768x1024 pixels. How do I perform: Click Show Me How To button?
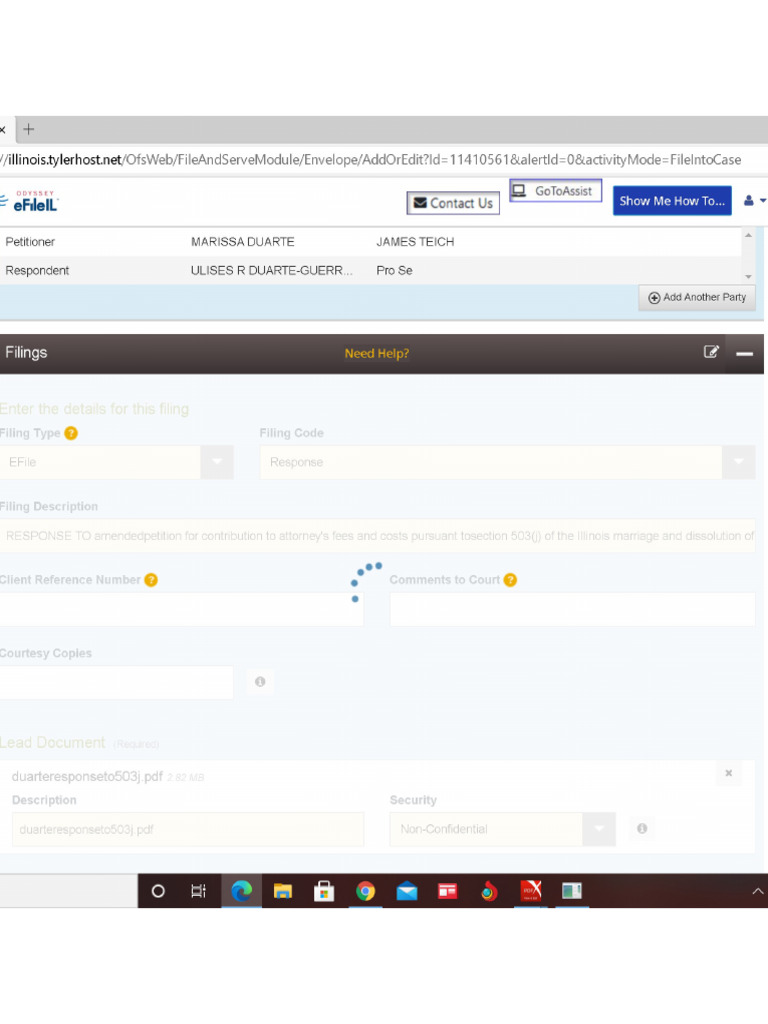671,201
